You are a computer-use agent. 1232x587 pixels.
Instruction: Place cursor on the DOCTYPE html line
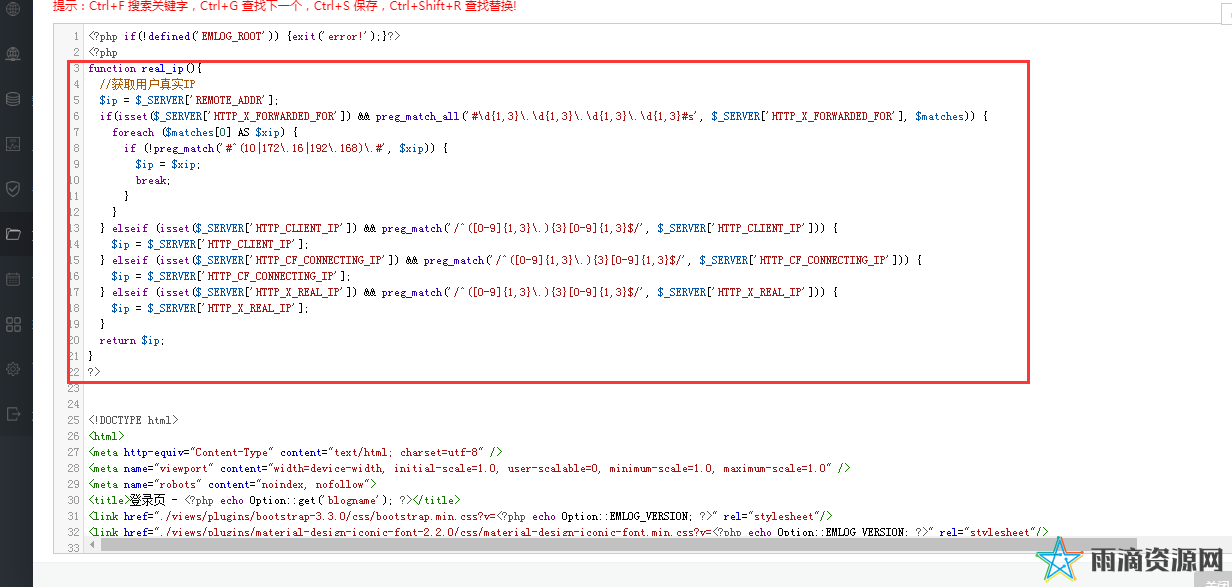pyautogui.click(x=133, y=420)
